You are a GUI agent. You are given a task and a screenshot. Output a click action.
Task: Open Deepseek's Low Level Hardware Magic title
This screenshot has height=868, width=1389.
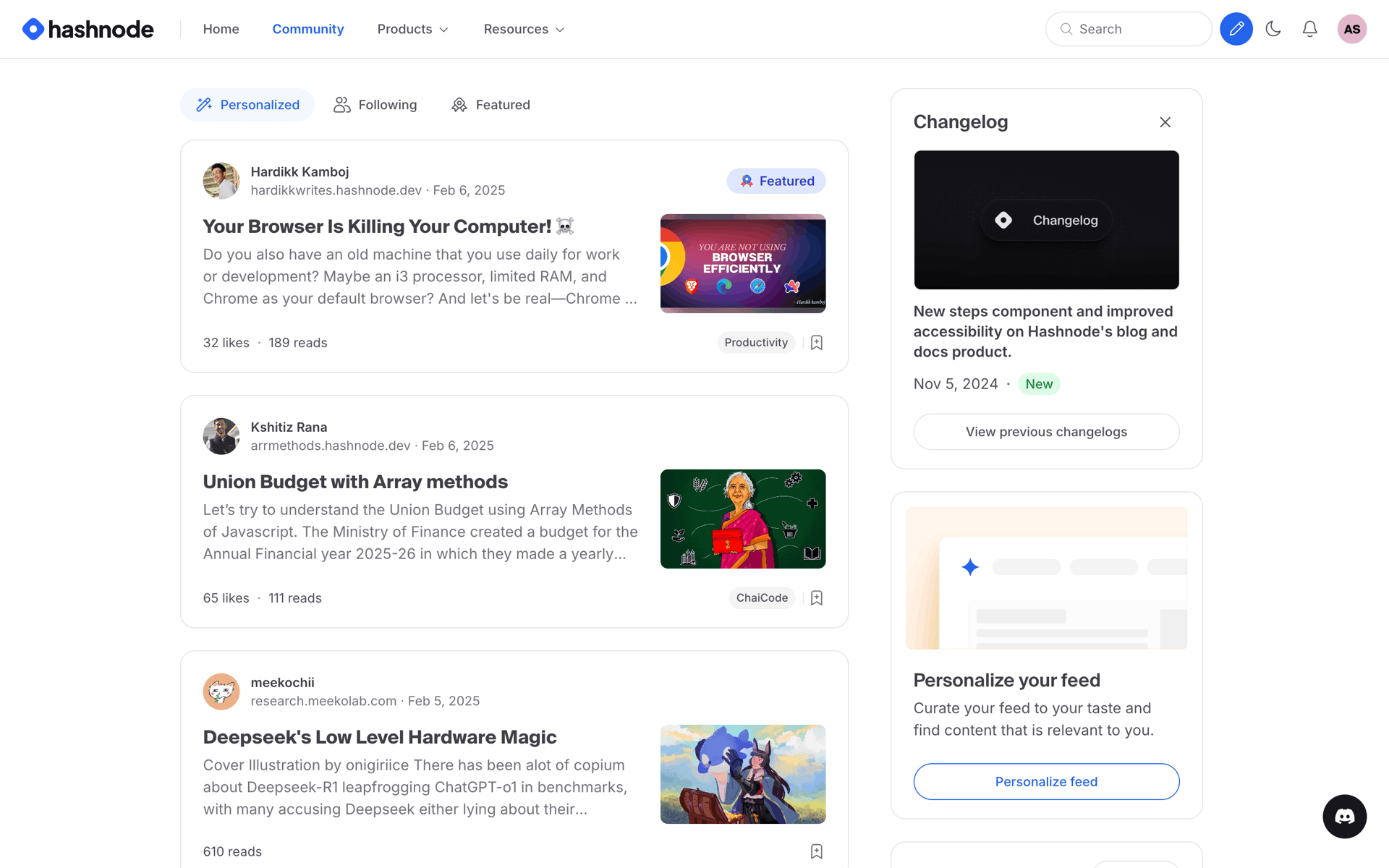click(x=380, y=737)
